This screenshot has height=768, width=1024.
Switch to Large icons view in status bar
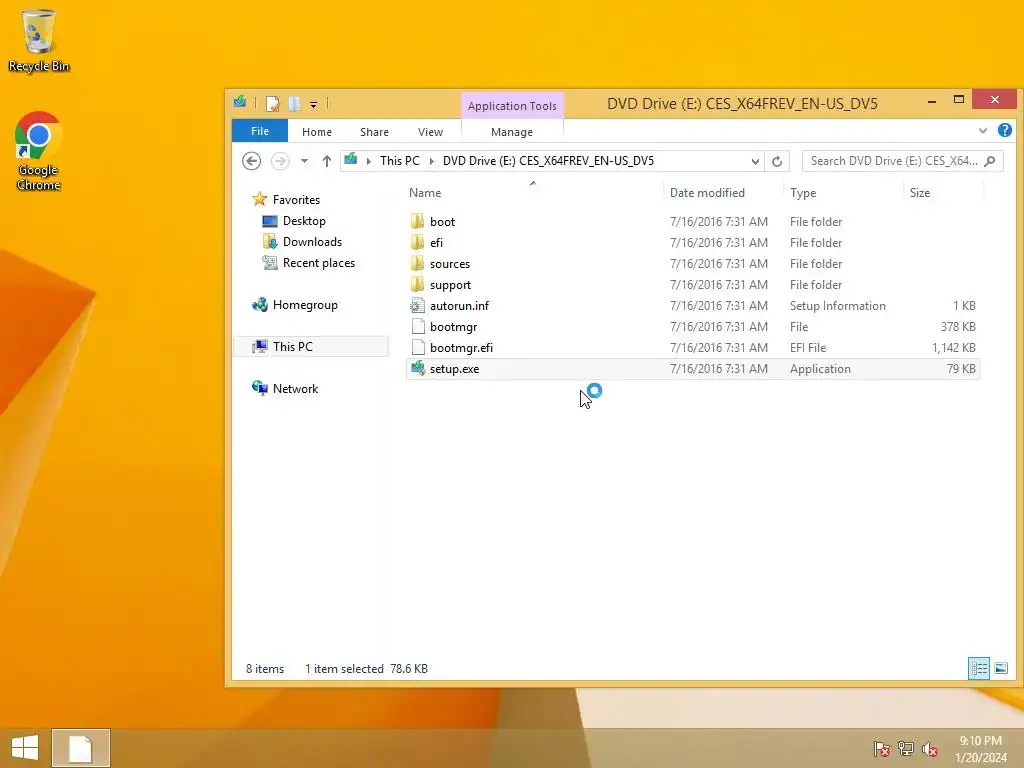click(x=1000, y=668)
